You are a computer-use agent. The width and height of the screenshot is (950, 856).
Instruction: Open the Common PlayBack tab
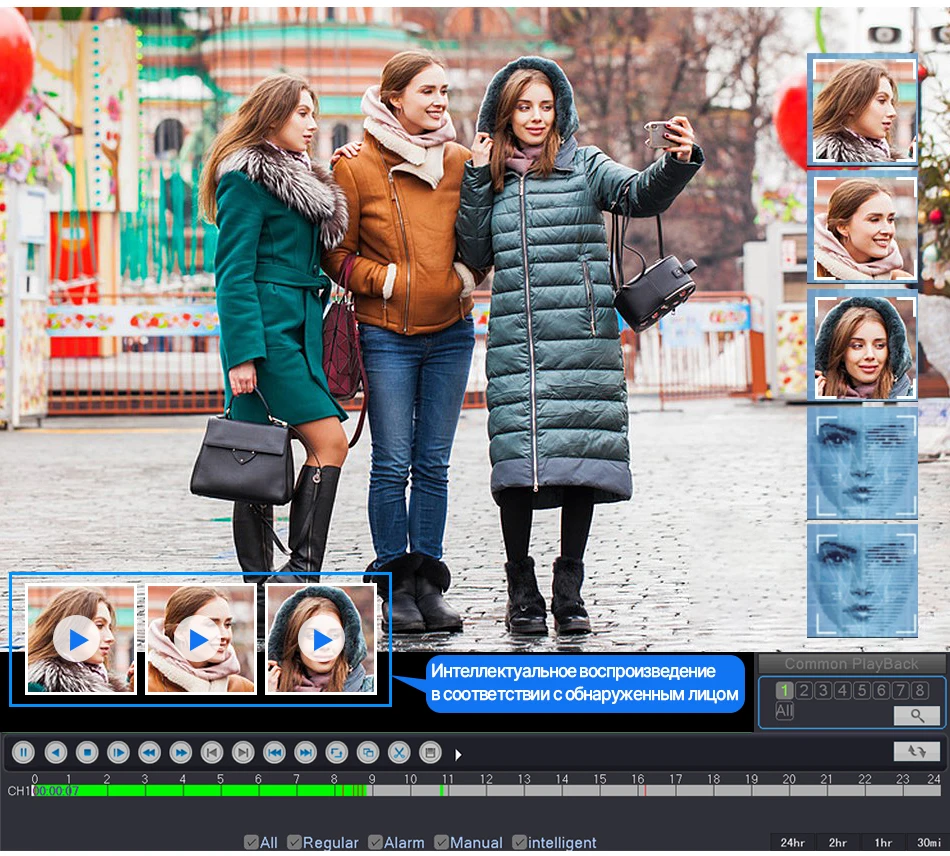[x=851, y=664]
